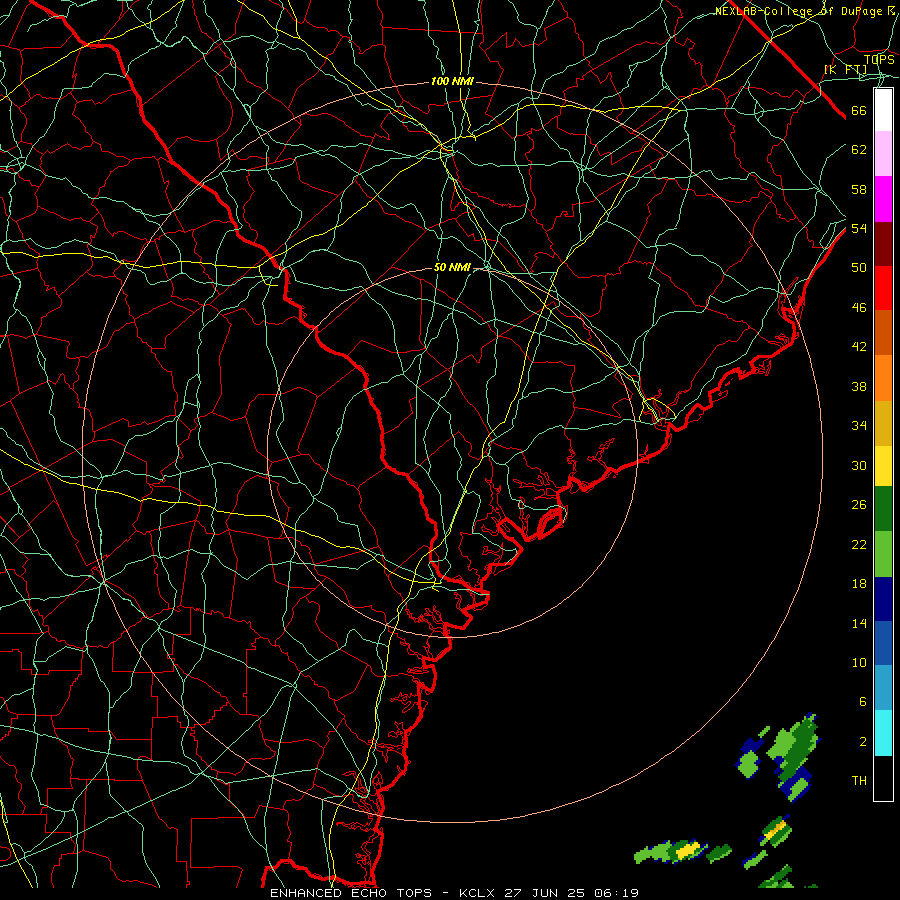This screenshot has height=900, width=900.
Task: Click the legend value '30'
Action: pos(859,465)
